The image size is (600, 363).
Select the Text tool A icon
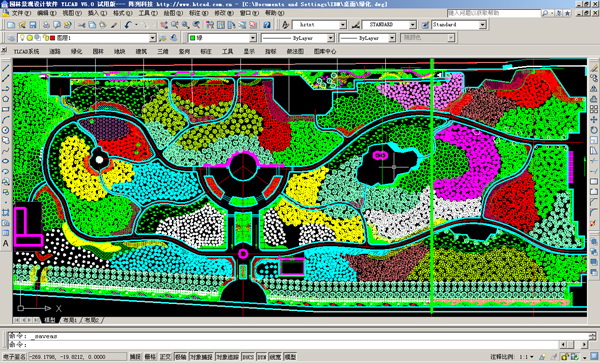pyautogui.click(x=6, y=243)
